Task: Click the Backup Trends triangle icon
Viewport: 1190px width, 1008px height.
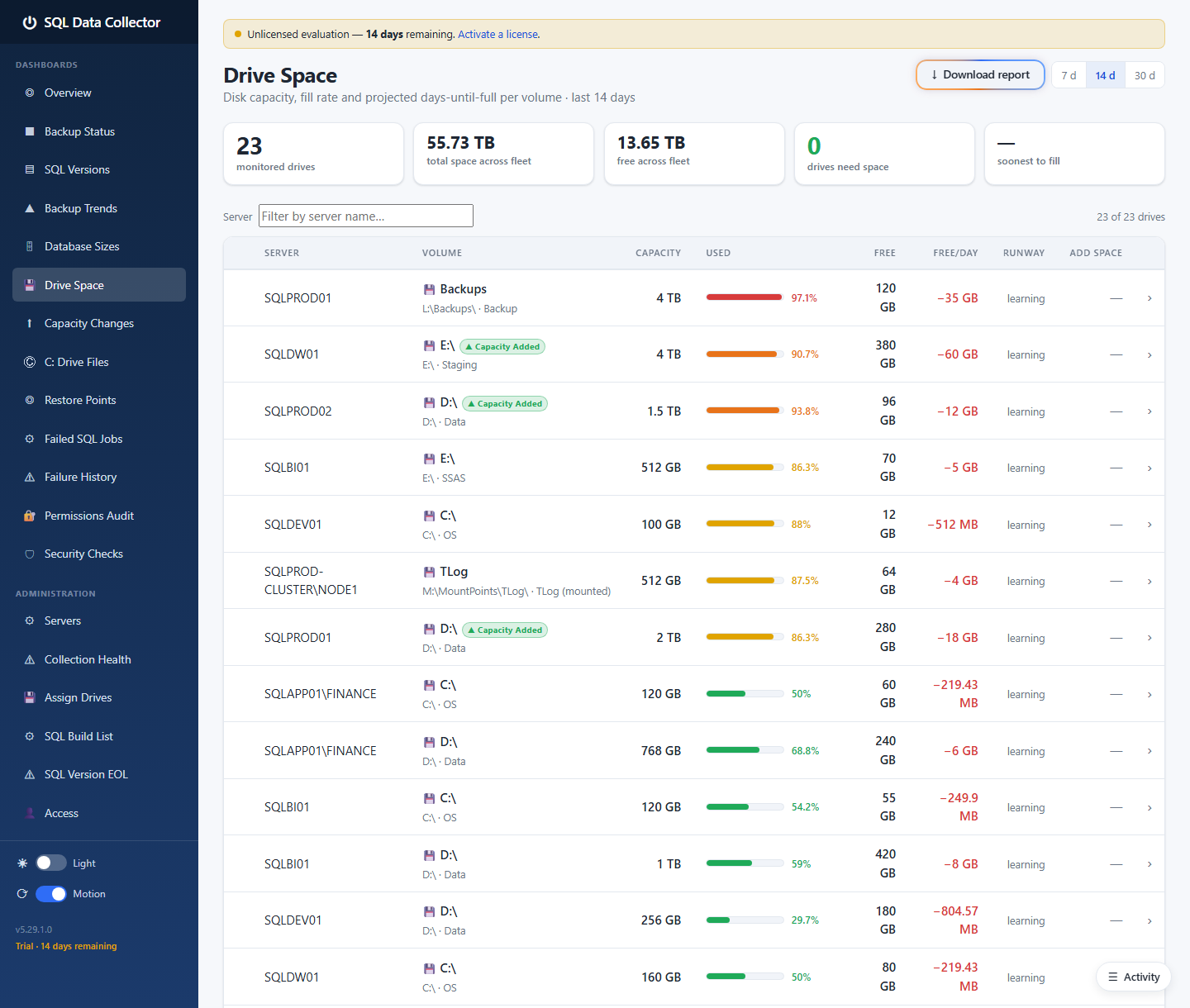Action: (30, 208)
